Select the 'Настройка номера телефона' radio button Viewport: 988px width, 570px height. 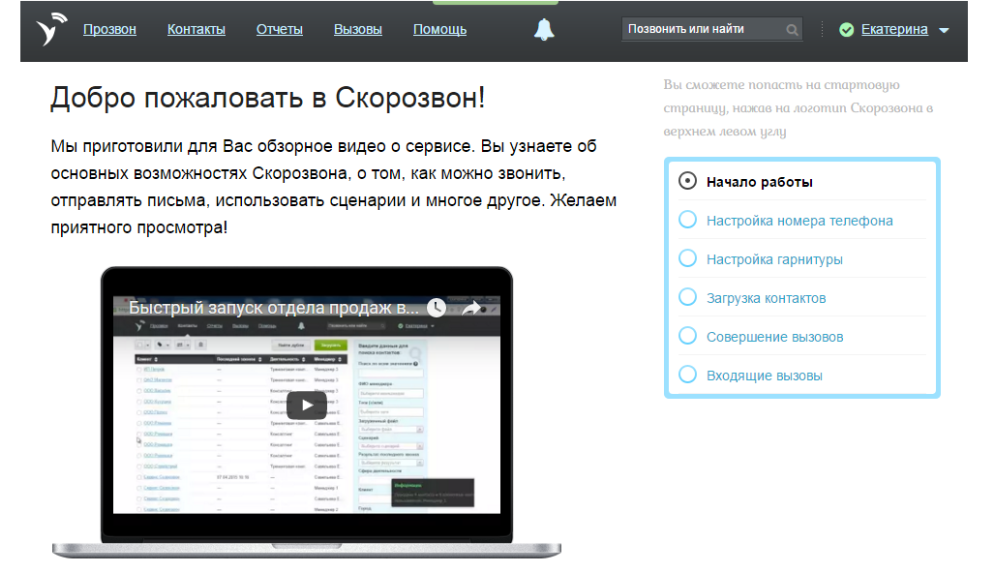687,220
